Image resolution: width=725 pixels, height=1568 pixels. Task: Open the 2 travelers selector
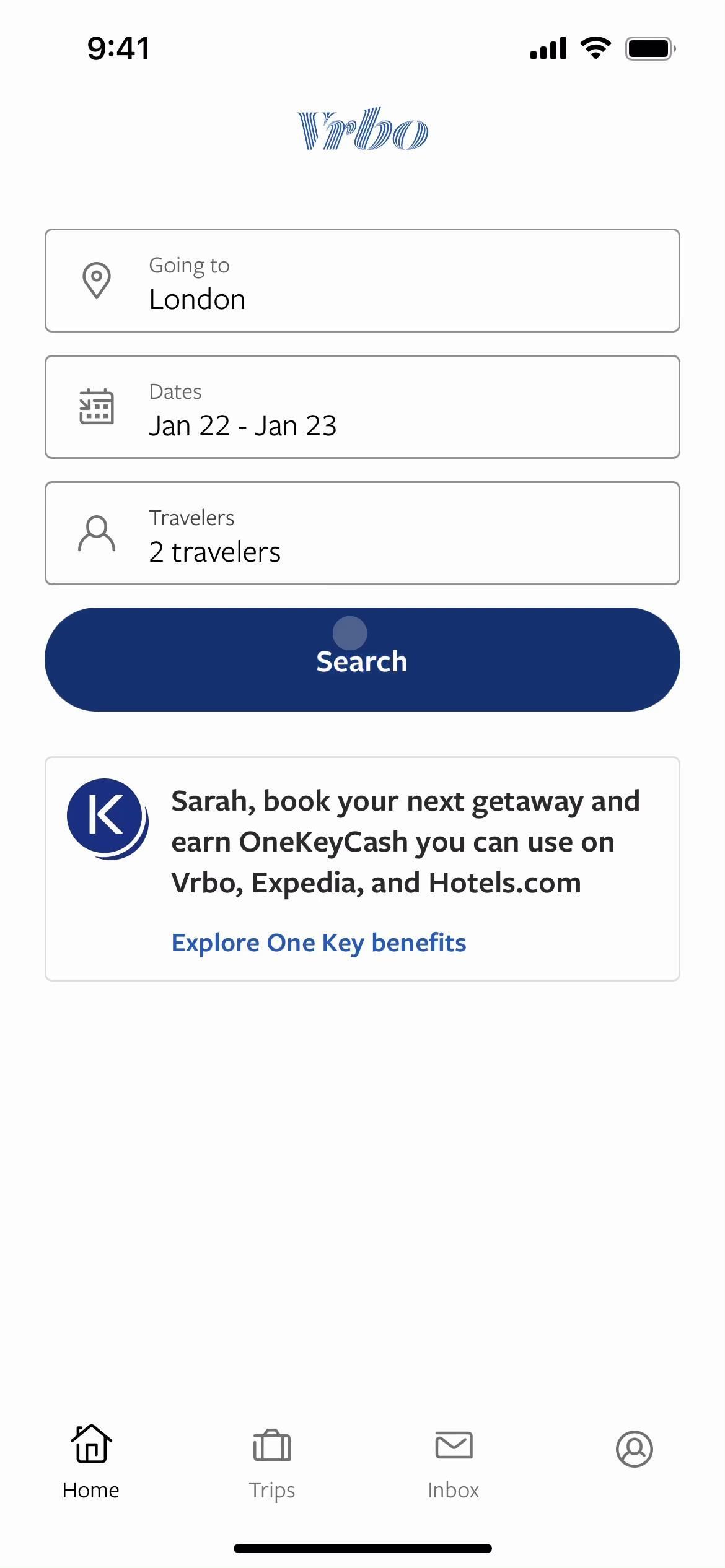point(362,533)
